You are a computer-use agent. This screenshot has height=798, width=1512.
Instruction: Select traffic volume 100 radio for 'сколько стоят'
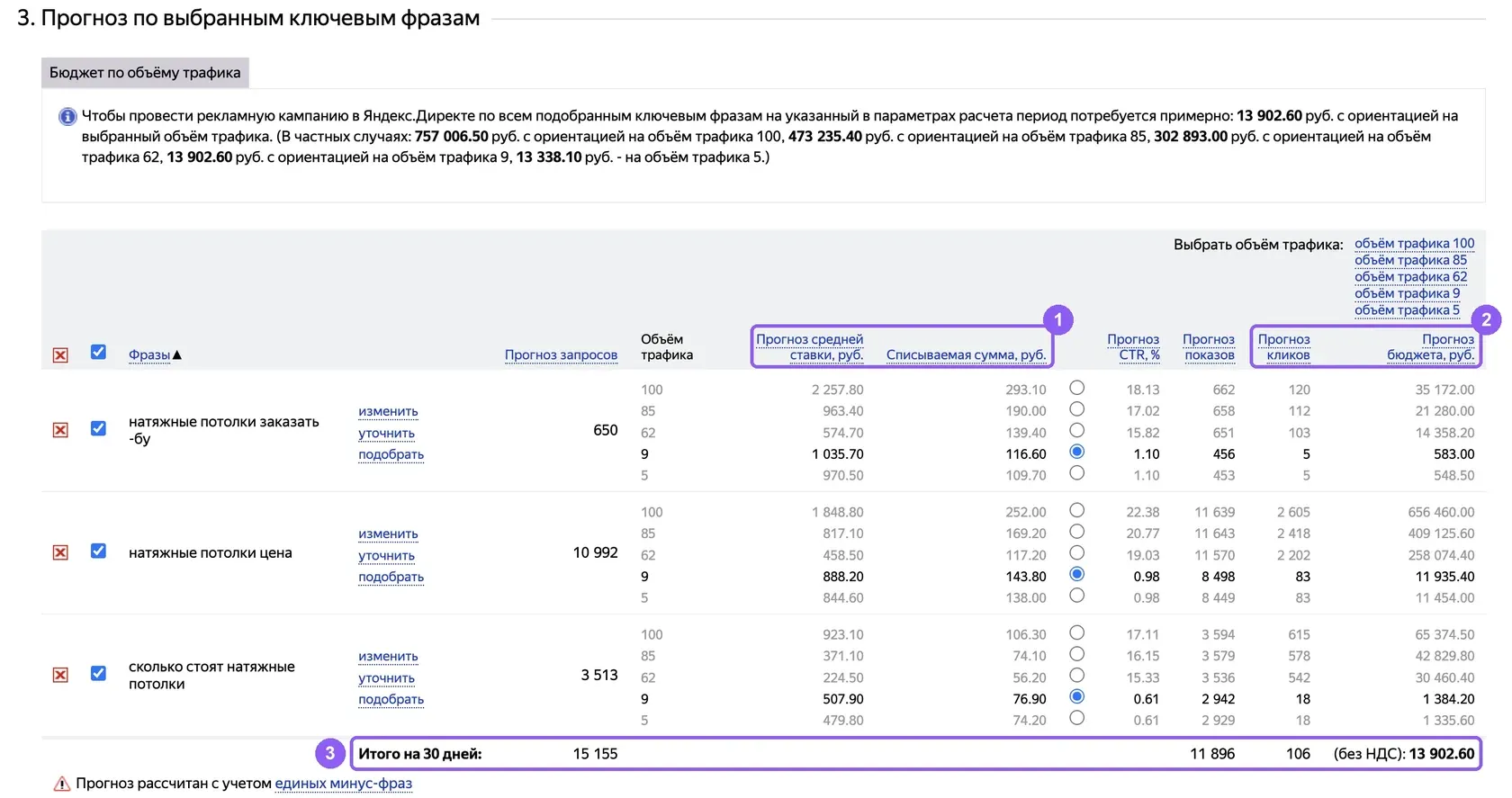pos(1076,632)
